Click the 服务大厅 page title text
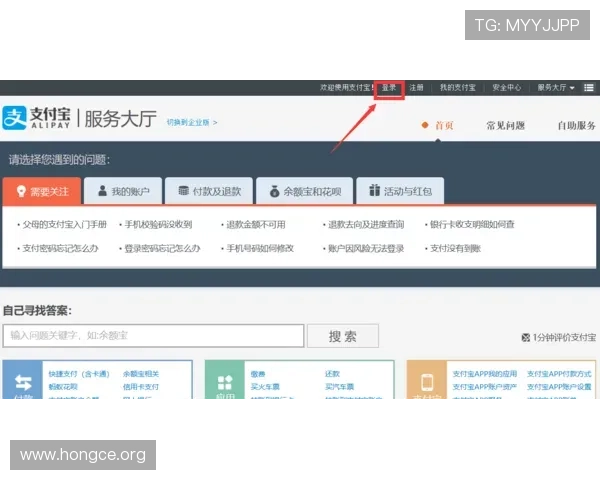 click(x=120, y=118)
